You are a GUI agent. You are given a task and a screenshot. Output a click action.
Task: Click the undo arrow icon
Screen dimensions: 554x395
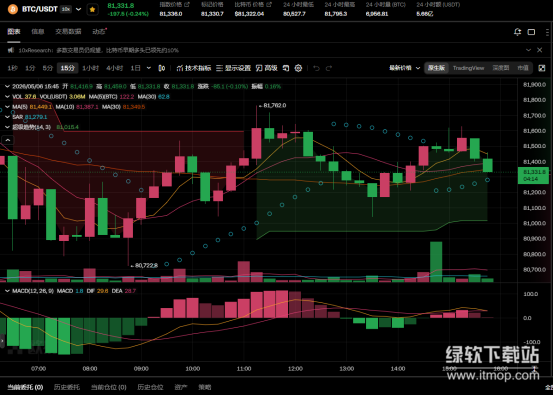pos(316,68)
